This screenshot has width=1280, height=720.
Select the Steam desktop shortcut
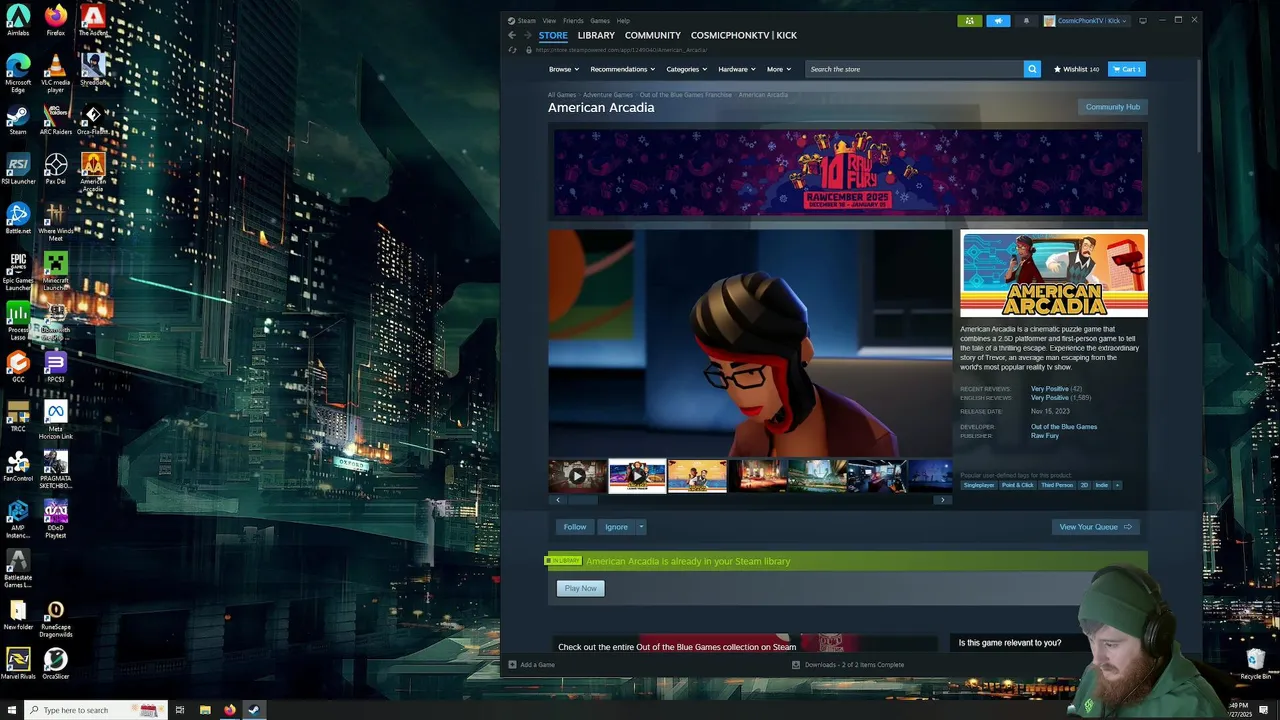pyautogui.click(x=18, y=120)
